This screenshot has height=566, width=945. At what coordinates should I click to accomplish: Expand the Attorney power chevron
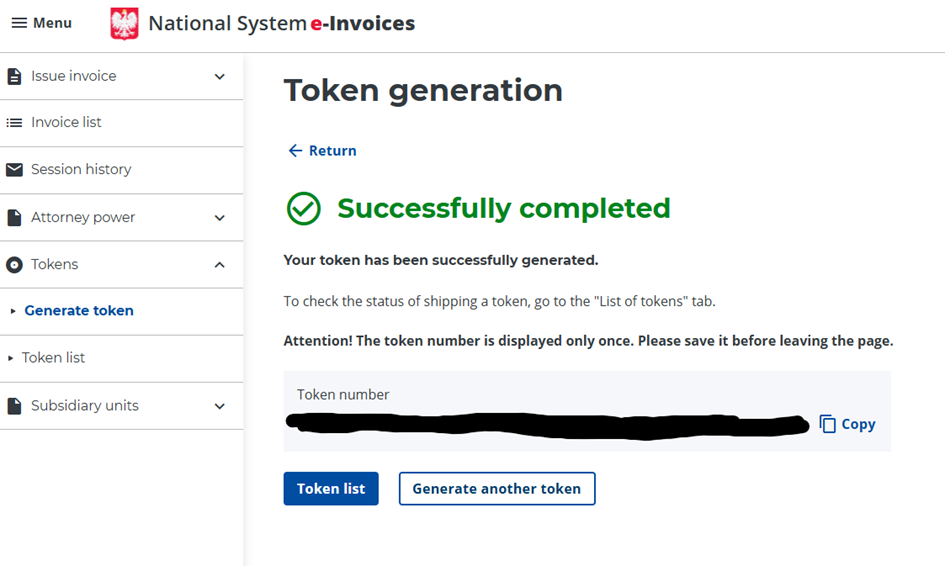pos(220,218)
